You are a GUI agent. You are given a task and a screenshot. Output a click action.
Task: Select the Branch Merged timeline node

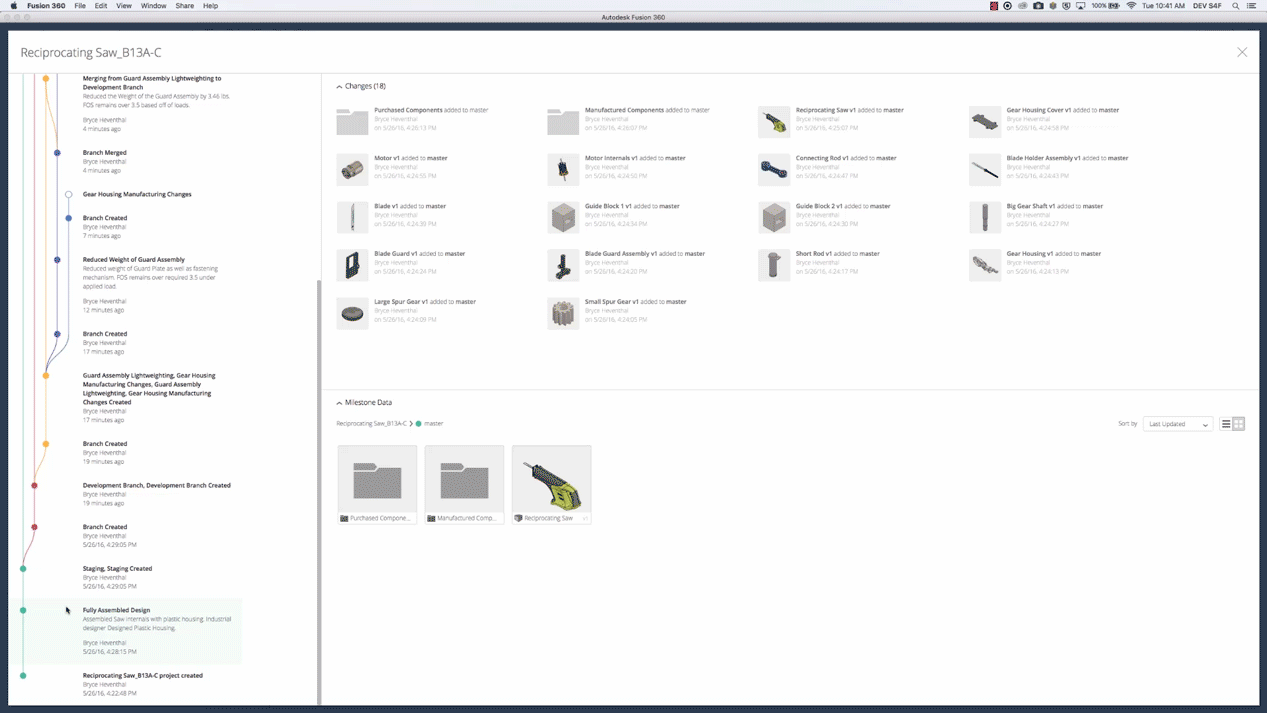tap(56, 152)
